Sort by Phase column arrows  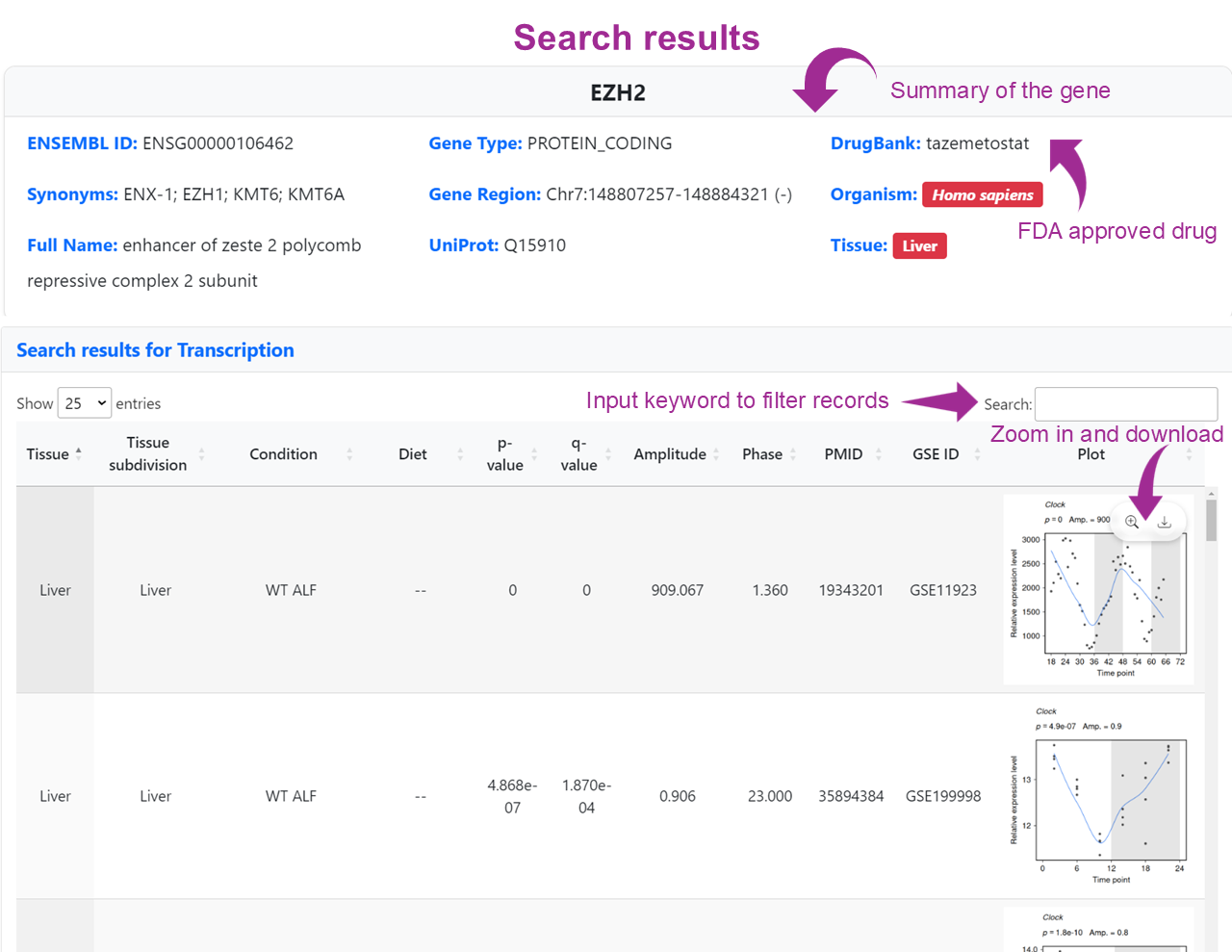[x=793, y=454]
